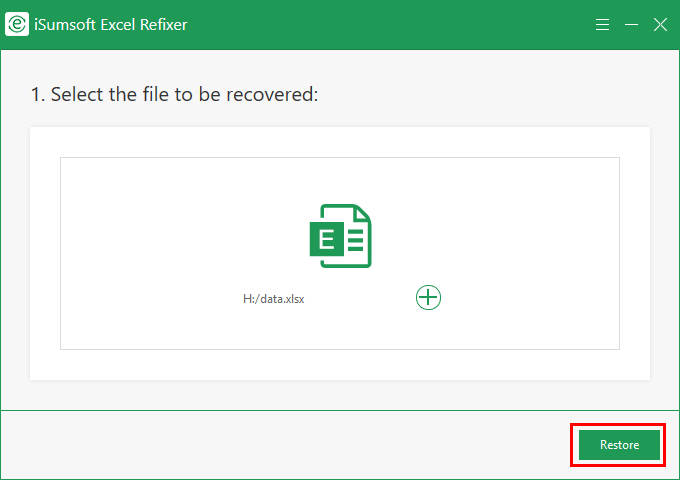The image size is (680, 480).
Task: Click the iSumsoft Excel Refixer title
Action: click(x=111, y=25)
